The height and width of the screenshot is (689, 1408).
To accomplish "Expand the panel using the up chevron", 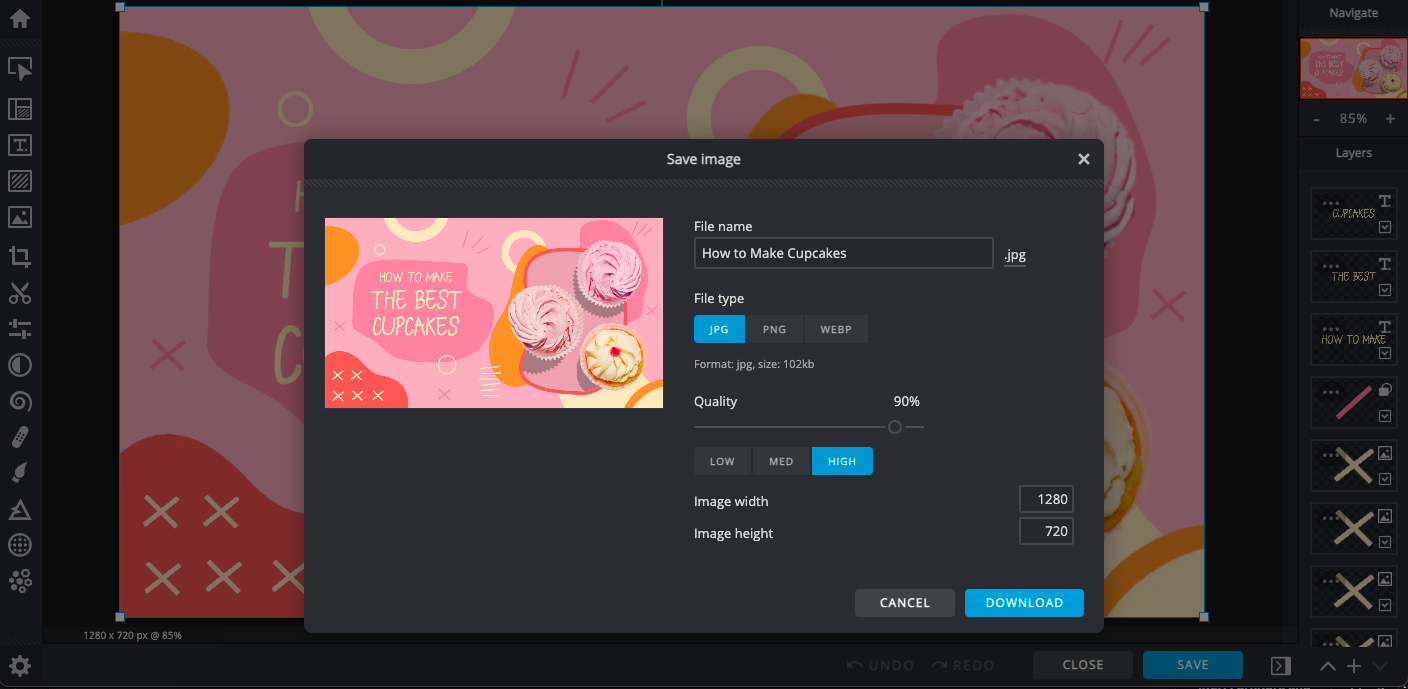I will coord(1328,666).
